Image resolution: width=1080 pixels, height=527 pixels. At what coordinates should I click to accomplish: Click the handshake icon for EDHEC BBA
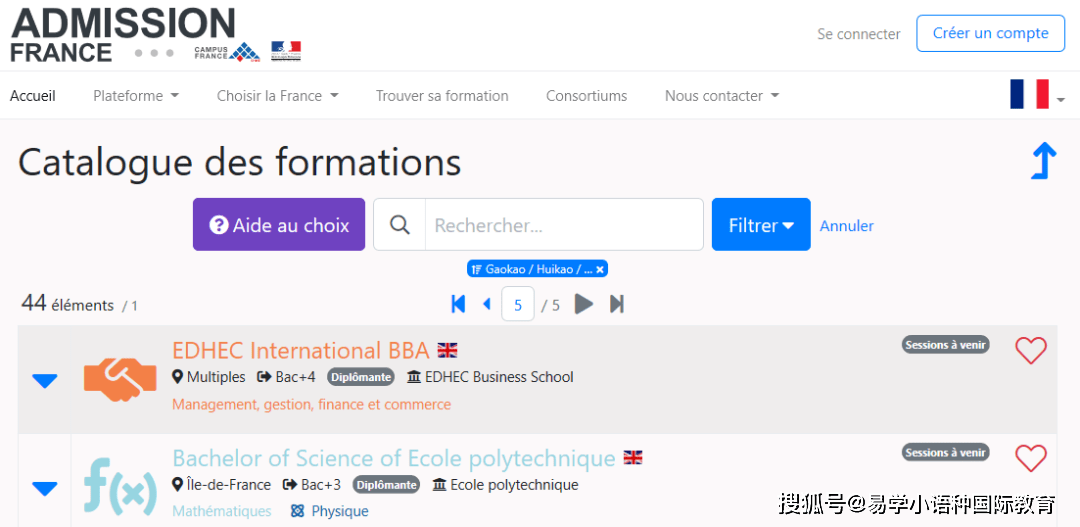point(120,379)
